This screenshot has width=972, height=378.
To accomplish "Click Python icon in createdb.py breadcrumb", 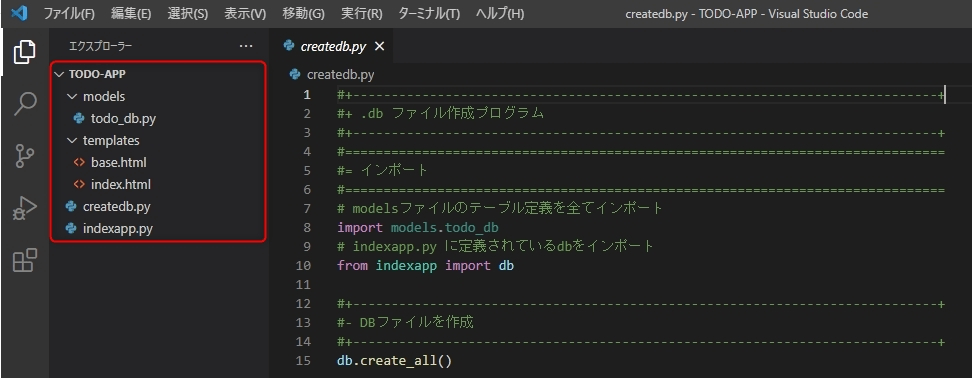I will click(x=295, y=75).
